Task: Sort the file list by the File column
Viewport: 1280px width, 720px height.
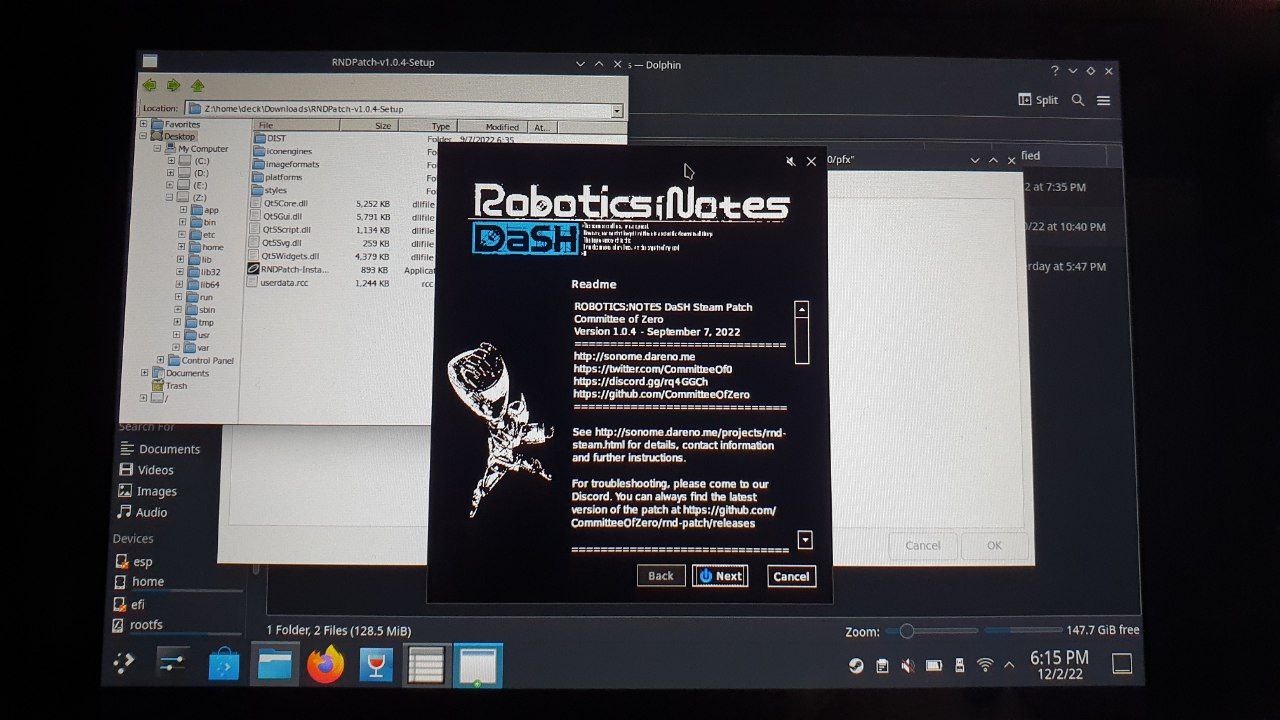Action: click(296, 126)
